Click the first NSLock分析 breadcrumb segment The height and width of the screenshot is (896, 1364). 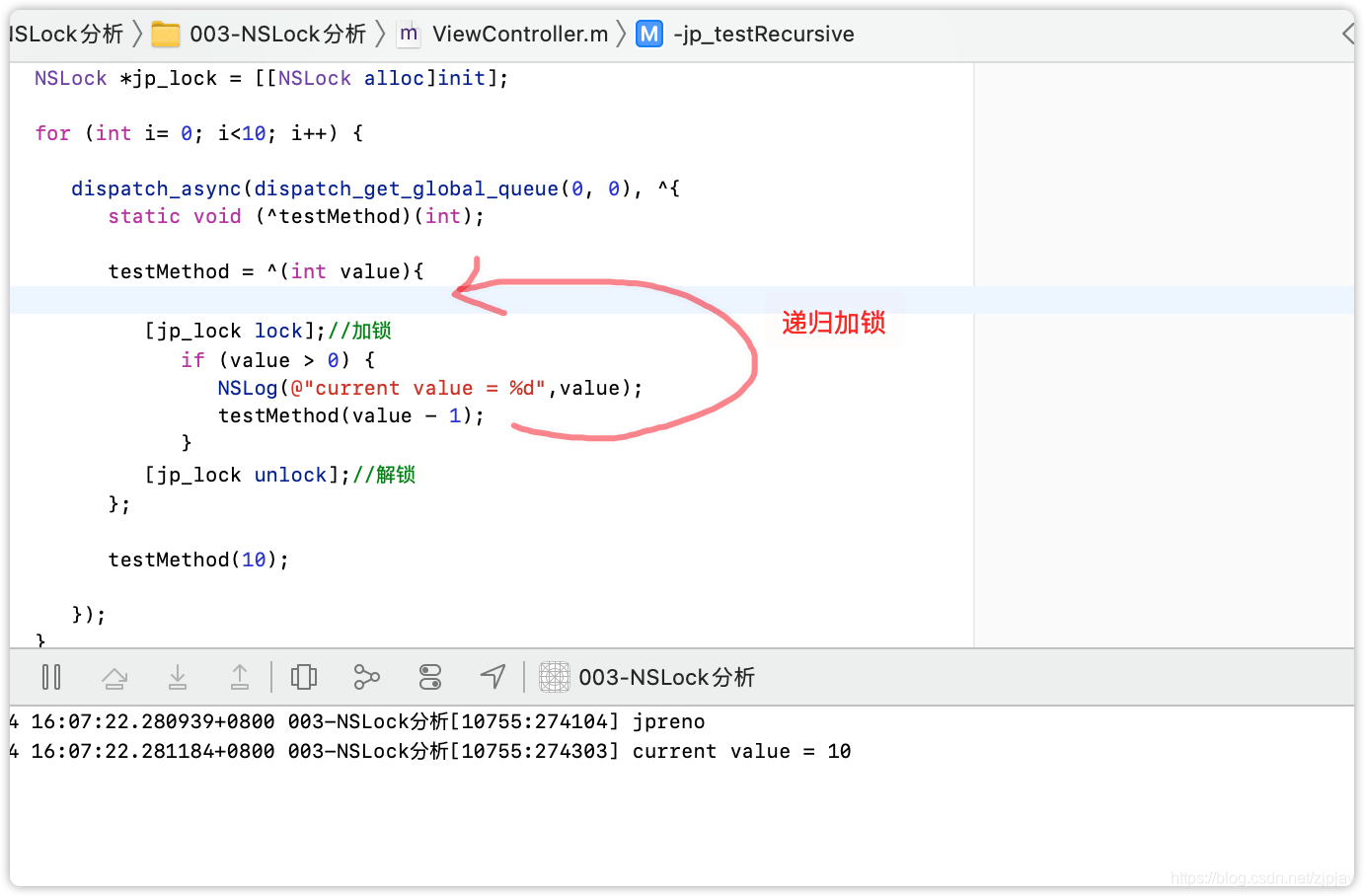(x=66, y=35)
